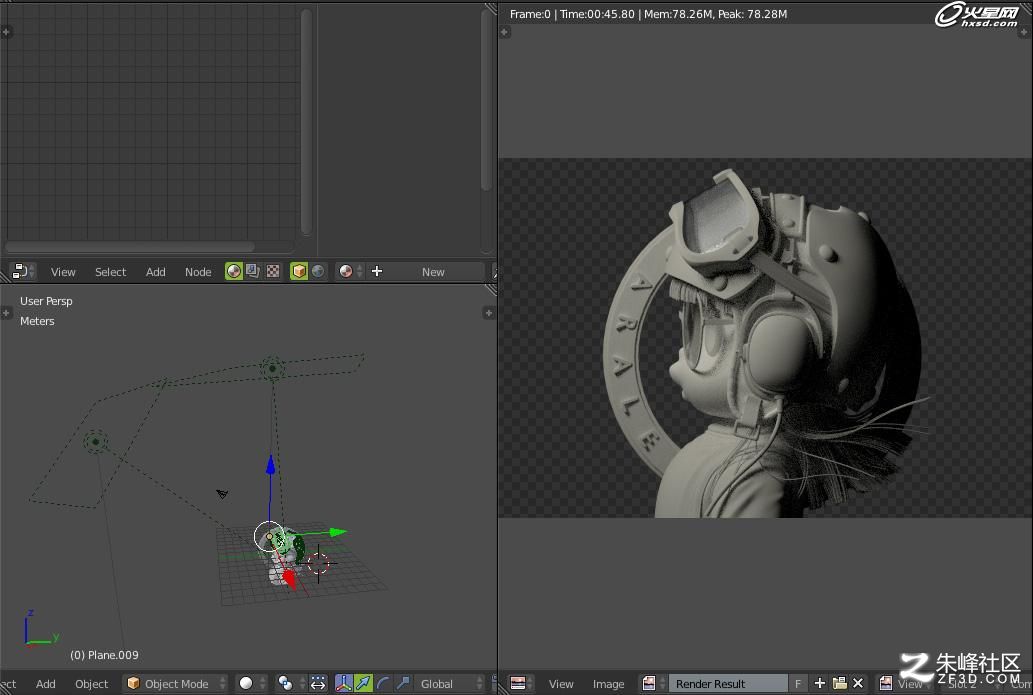Image resolution: width=1033 pixels, height=695 pixels.
Task: Unlink the Render Result image
Action: point(858,683)
